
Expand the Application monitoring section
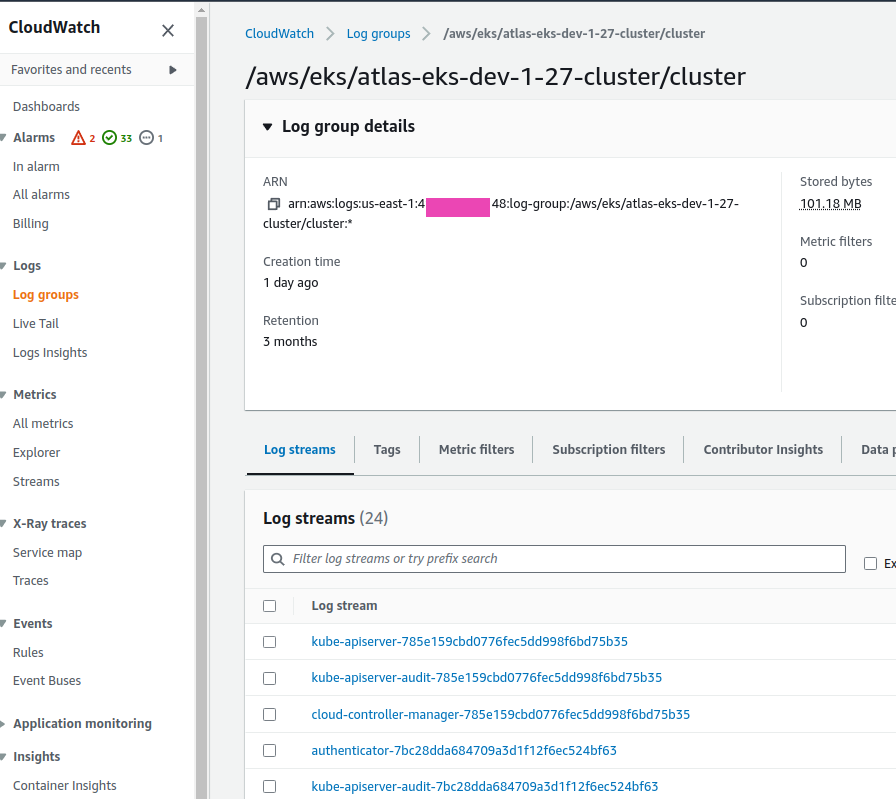(x=3, y=724)
